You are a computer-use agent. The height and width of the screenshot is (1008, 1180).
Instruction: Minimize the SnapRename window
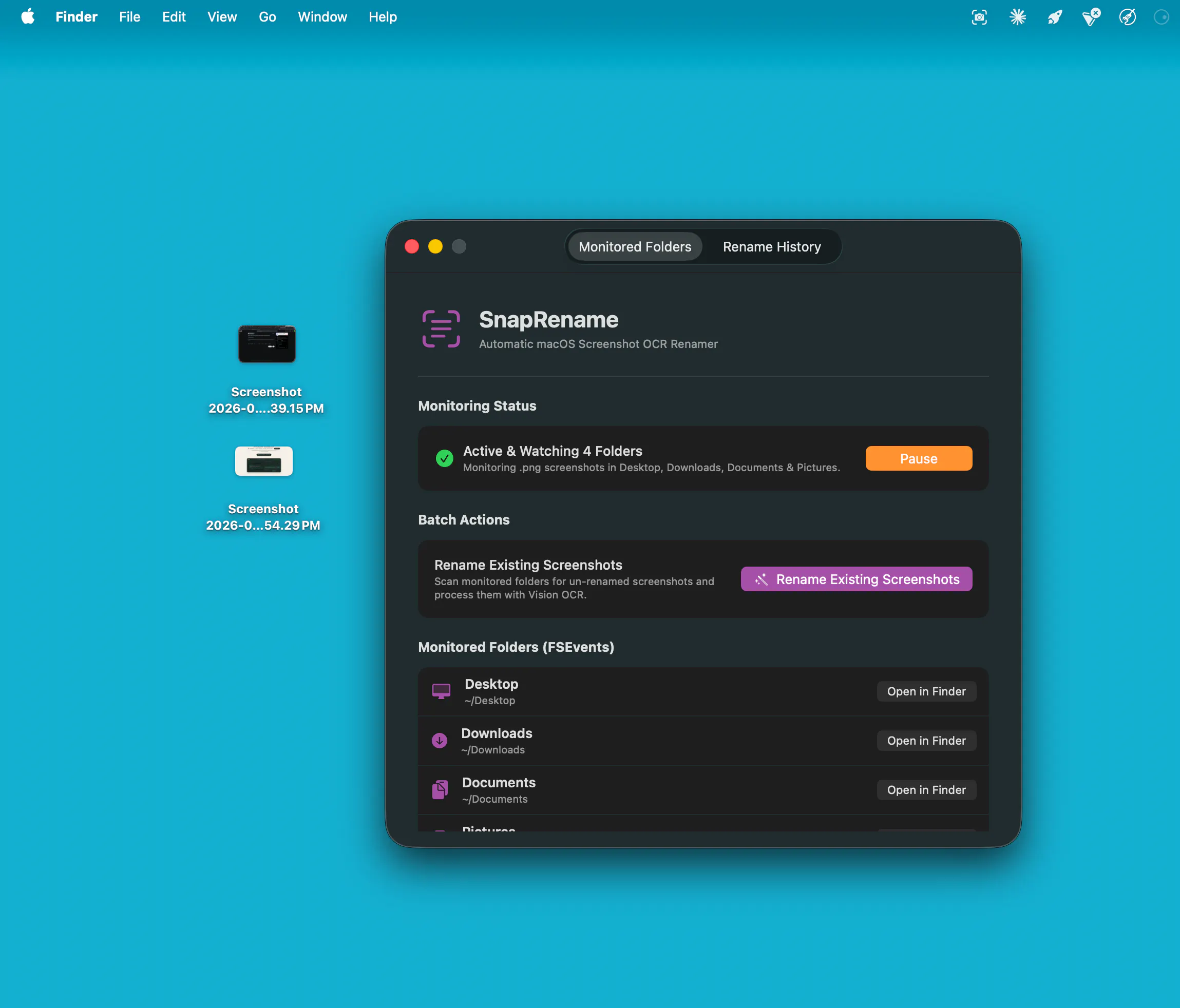tap(435, 246)
